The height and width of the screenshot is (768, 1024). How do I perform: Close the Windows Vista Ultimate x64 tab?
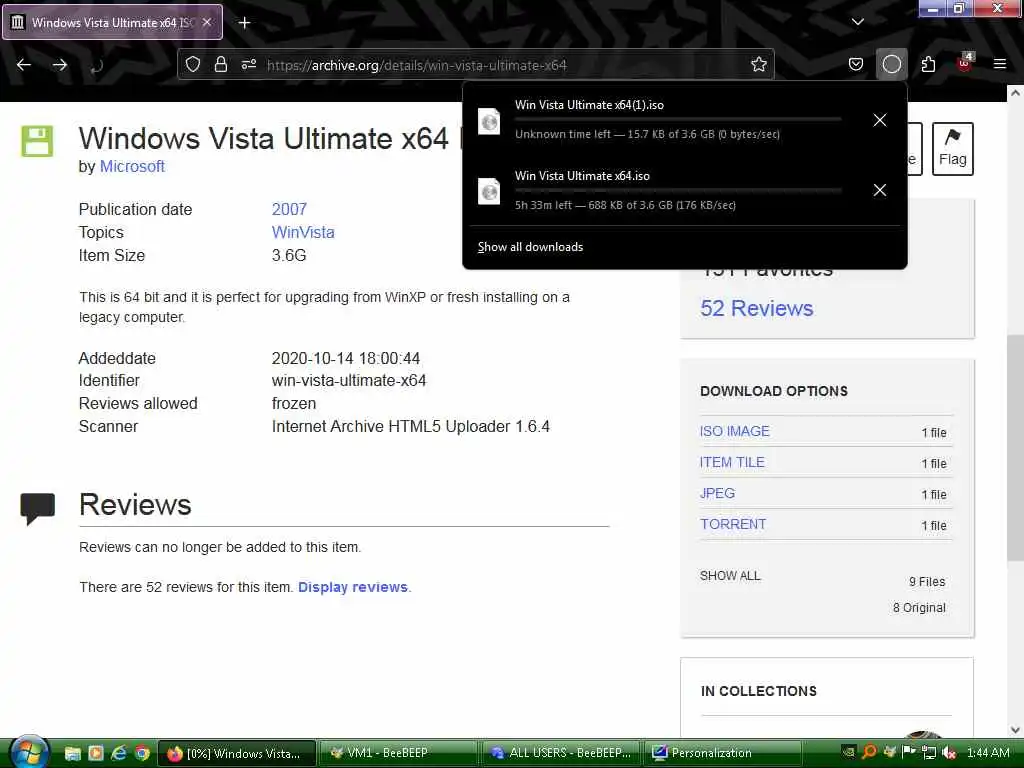[x=207, y=22]
